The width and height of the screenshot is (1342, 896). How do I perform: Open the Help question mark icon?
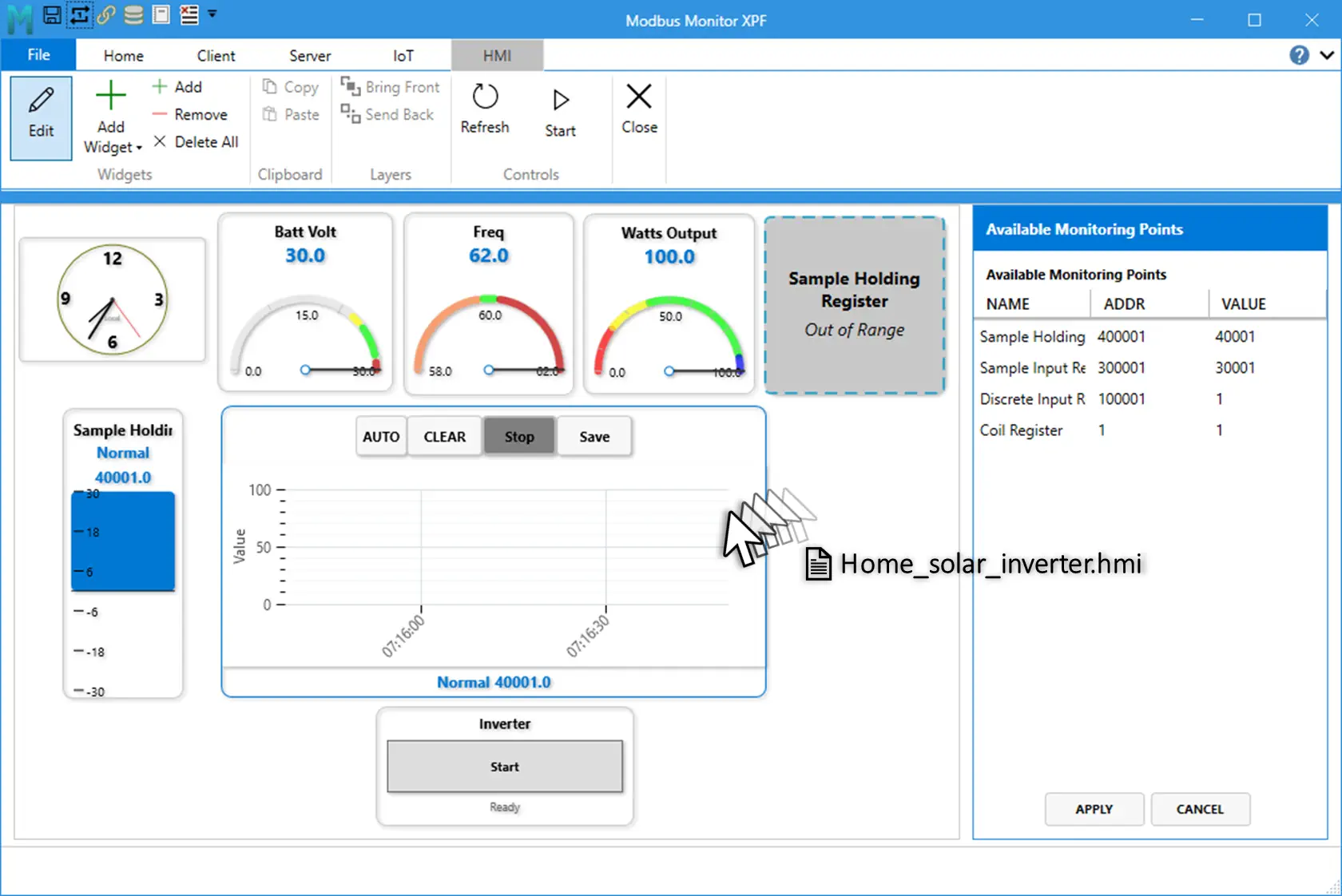pyautogui.click(x=1299, y=54)
